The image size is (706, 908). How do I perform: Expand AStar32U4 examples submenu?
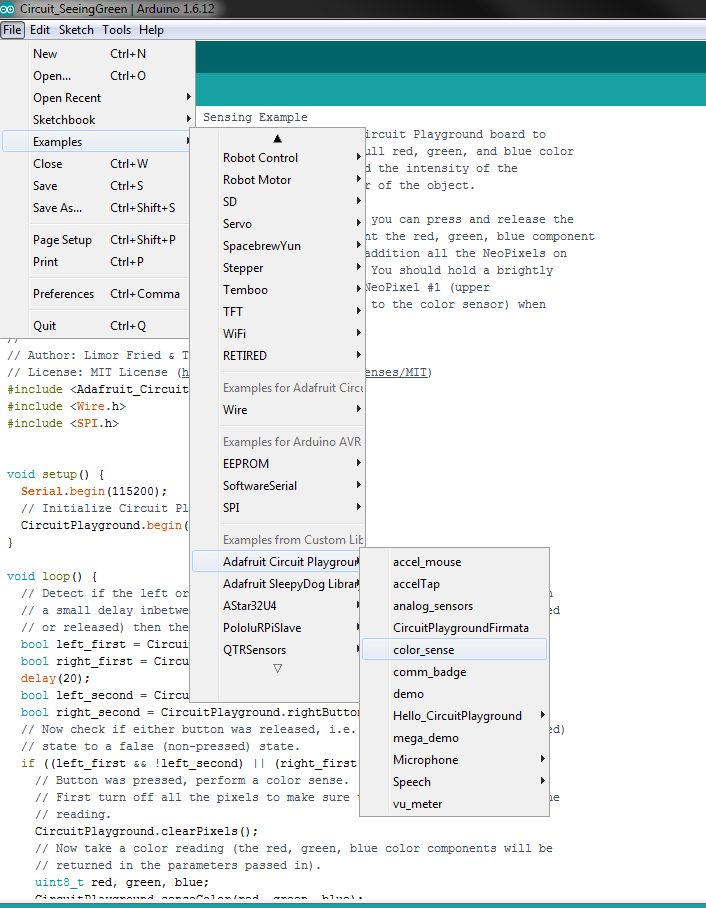pos(277,606)
